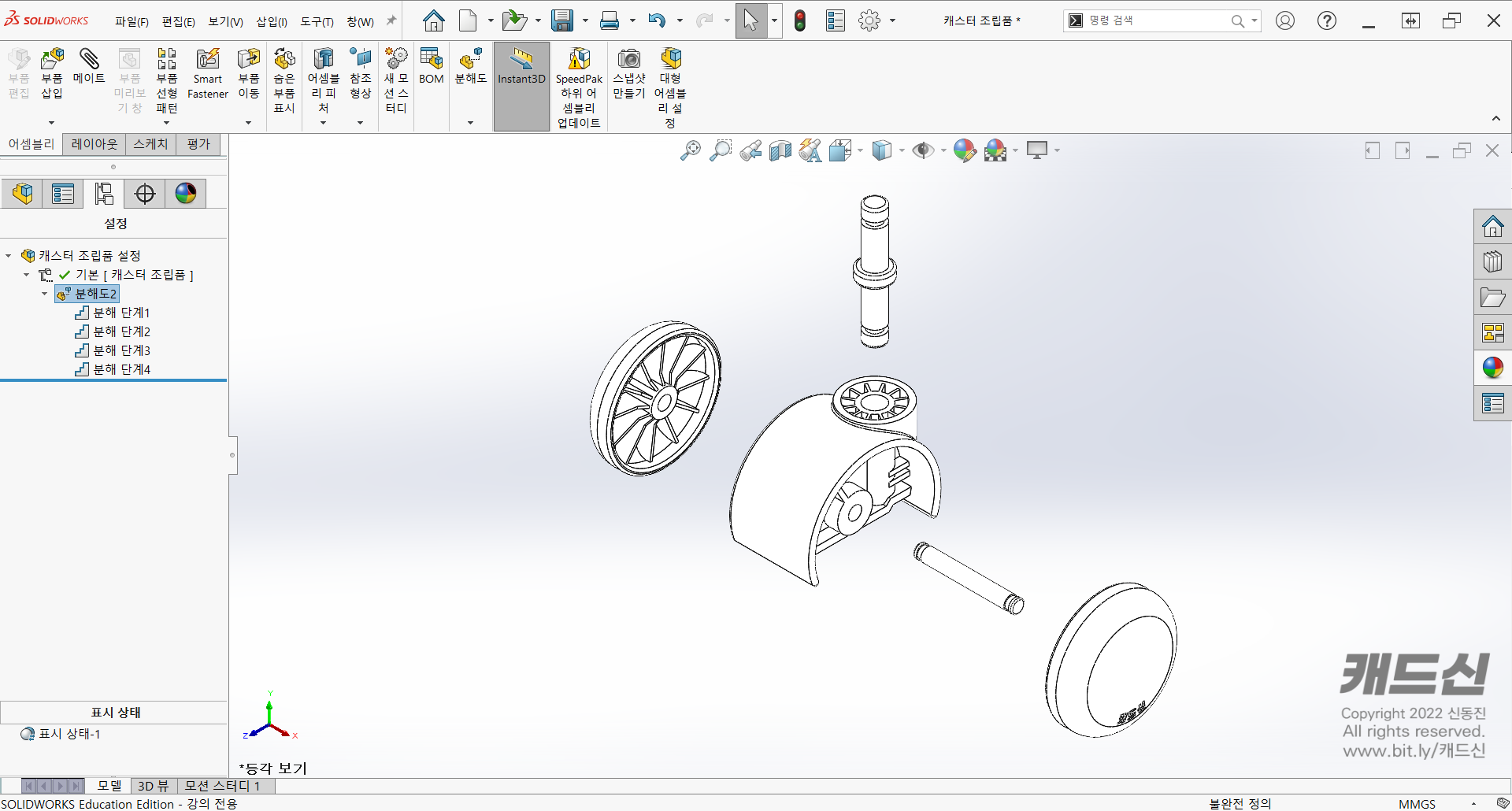This screenshot has width=1512, height=811.
Task: Open the 도구(T) menu
Action: [x=317, y=21]
